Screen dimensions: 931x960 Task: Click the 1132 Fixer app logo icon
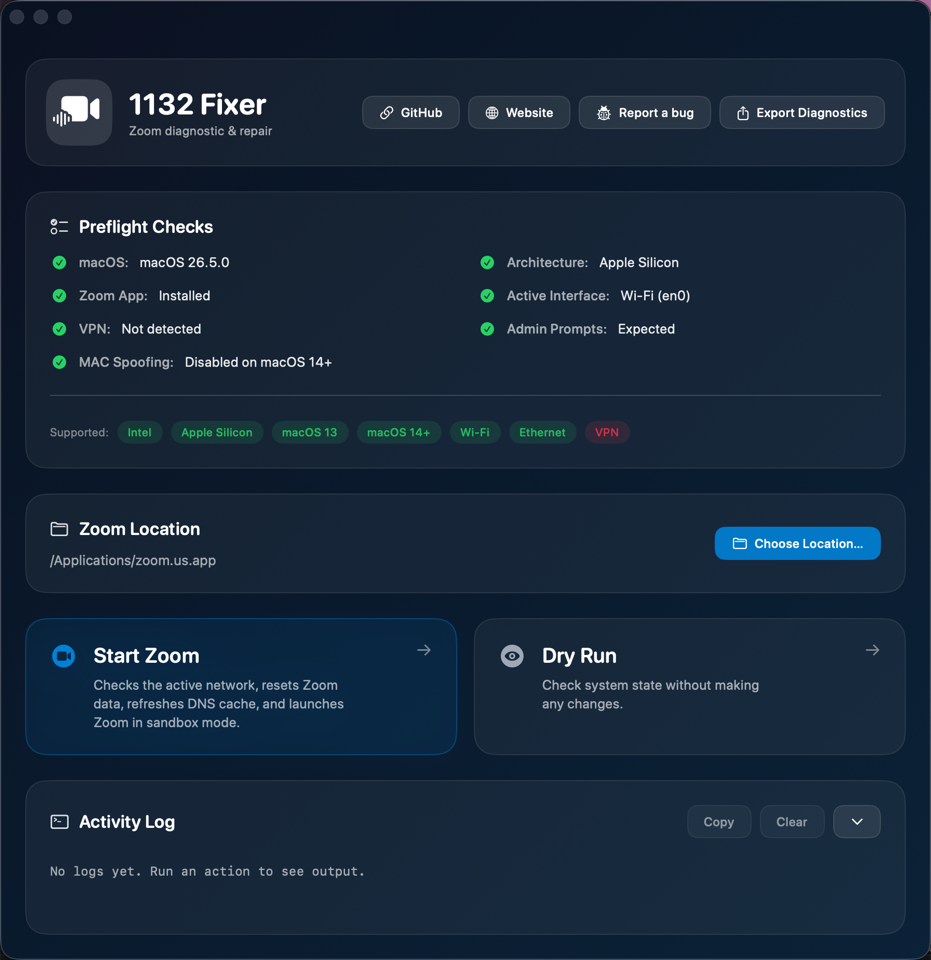click(x=79, y=112)
